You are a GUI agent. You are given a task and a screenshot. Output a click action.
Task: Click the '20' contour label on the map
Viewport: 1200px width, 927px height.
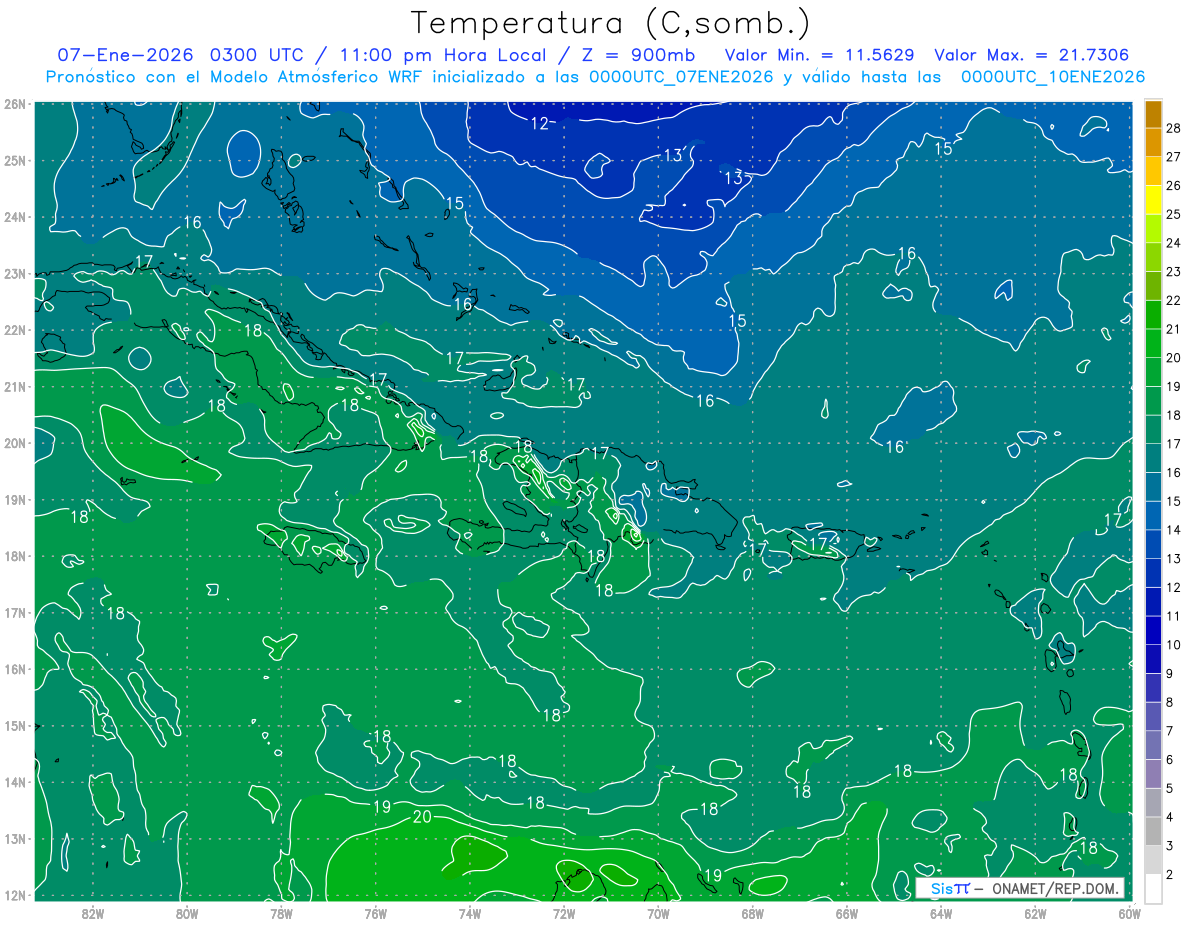click(421, 817)
